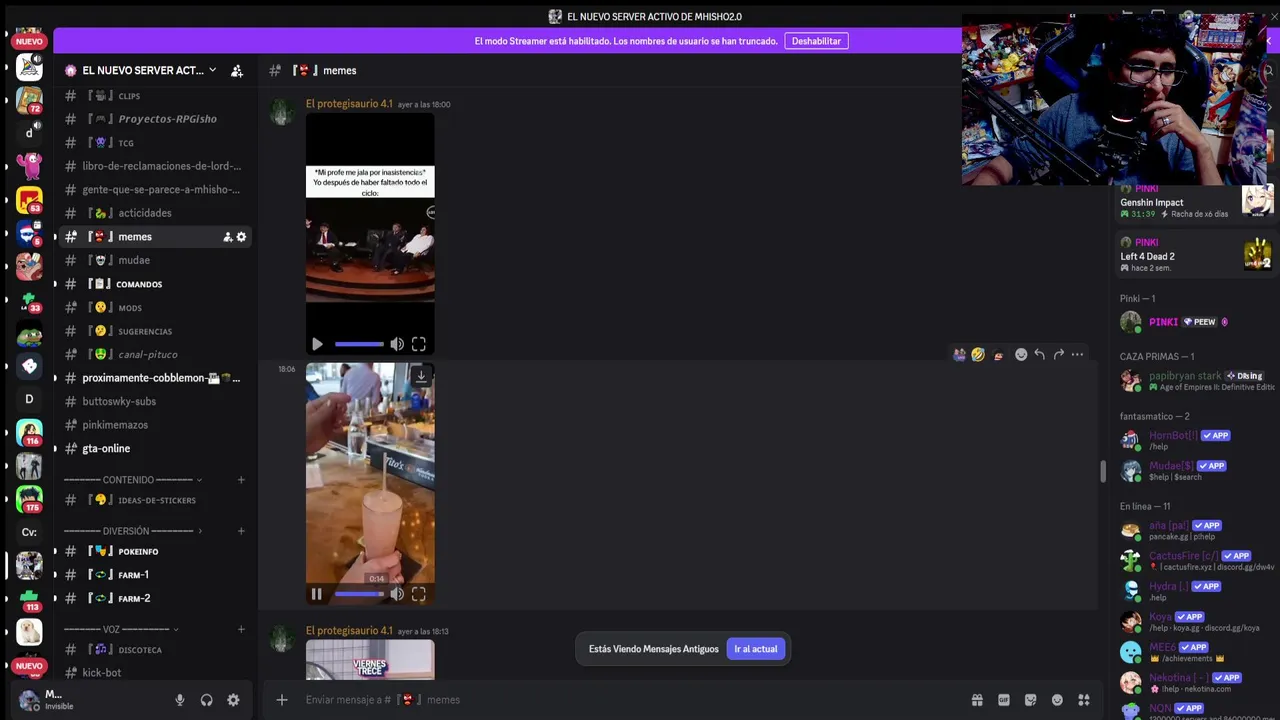Click 'Deshabilitar' streamer mode button
This screenshot has width=1280, height=720.
pyautogui.click(x=816, y=41)
